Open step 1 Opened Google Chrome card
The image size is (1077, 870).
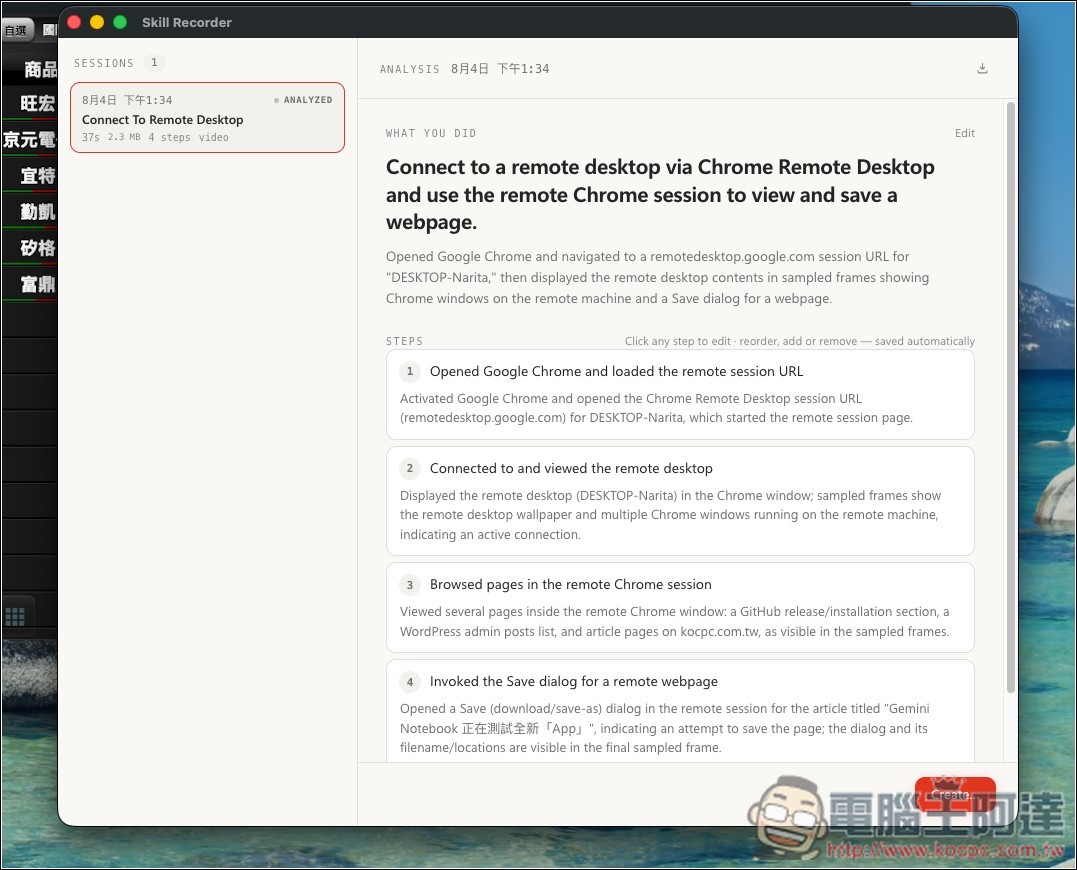(680, 395)
